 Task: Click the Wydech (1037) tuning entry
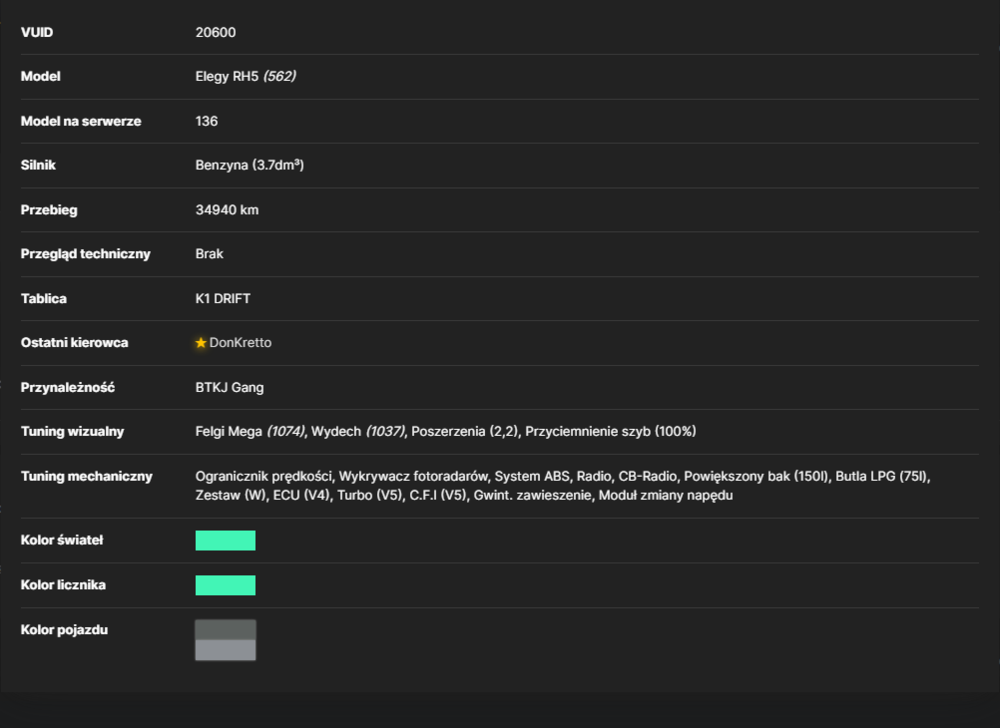pyautogui.click(x=358, y=432)
